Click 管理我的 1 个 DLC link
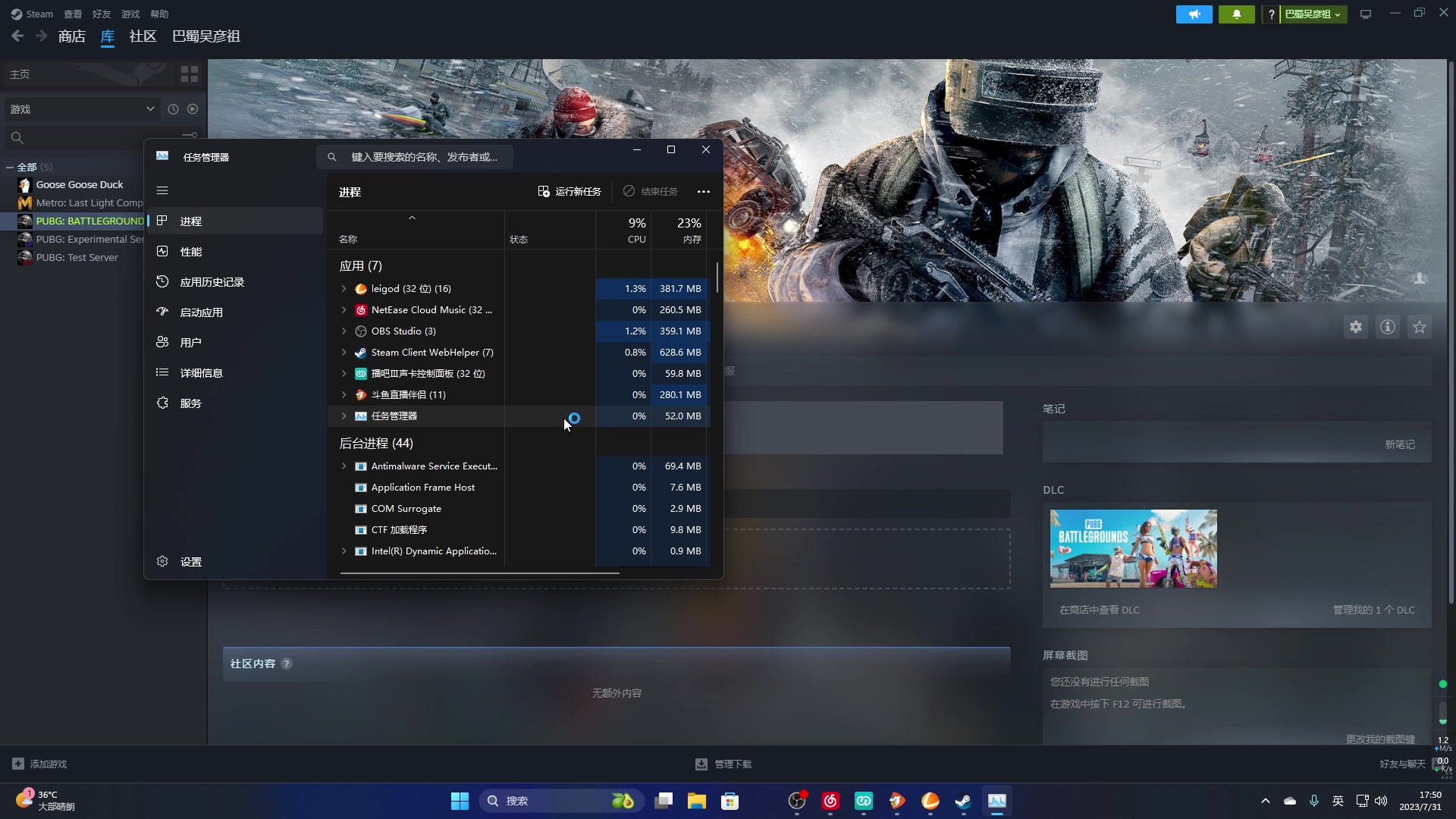This screenshot has width=1456, height=819. pyautogui.click(x=1374, y=610)
